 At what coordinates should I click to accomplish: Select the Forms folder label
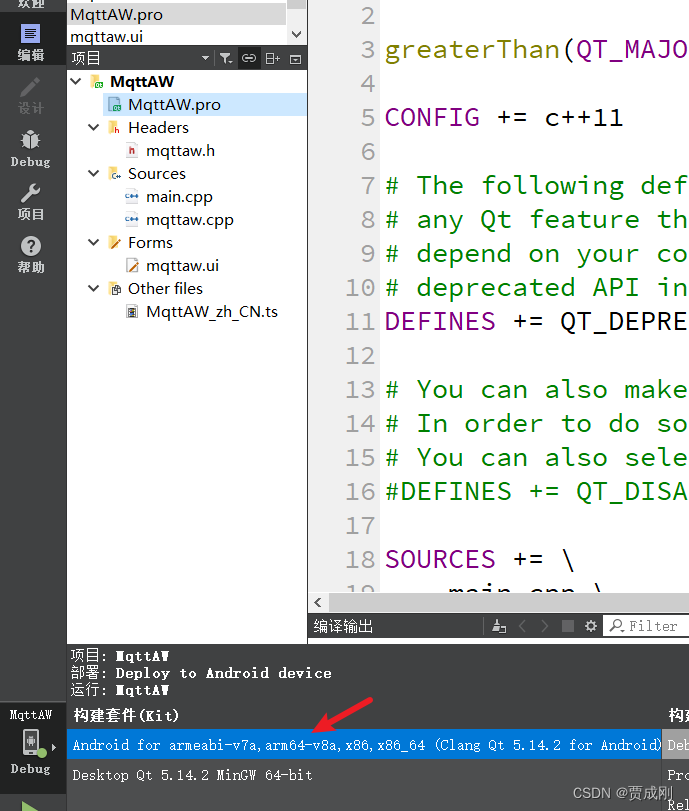(150, 242)
